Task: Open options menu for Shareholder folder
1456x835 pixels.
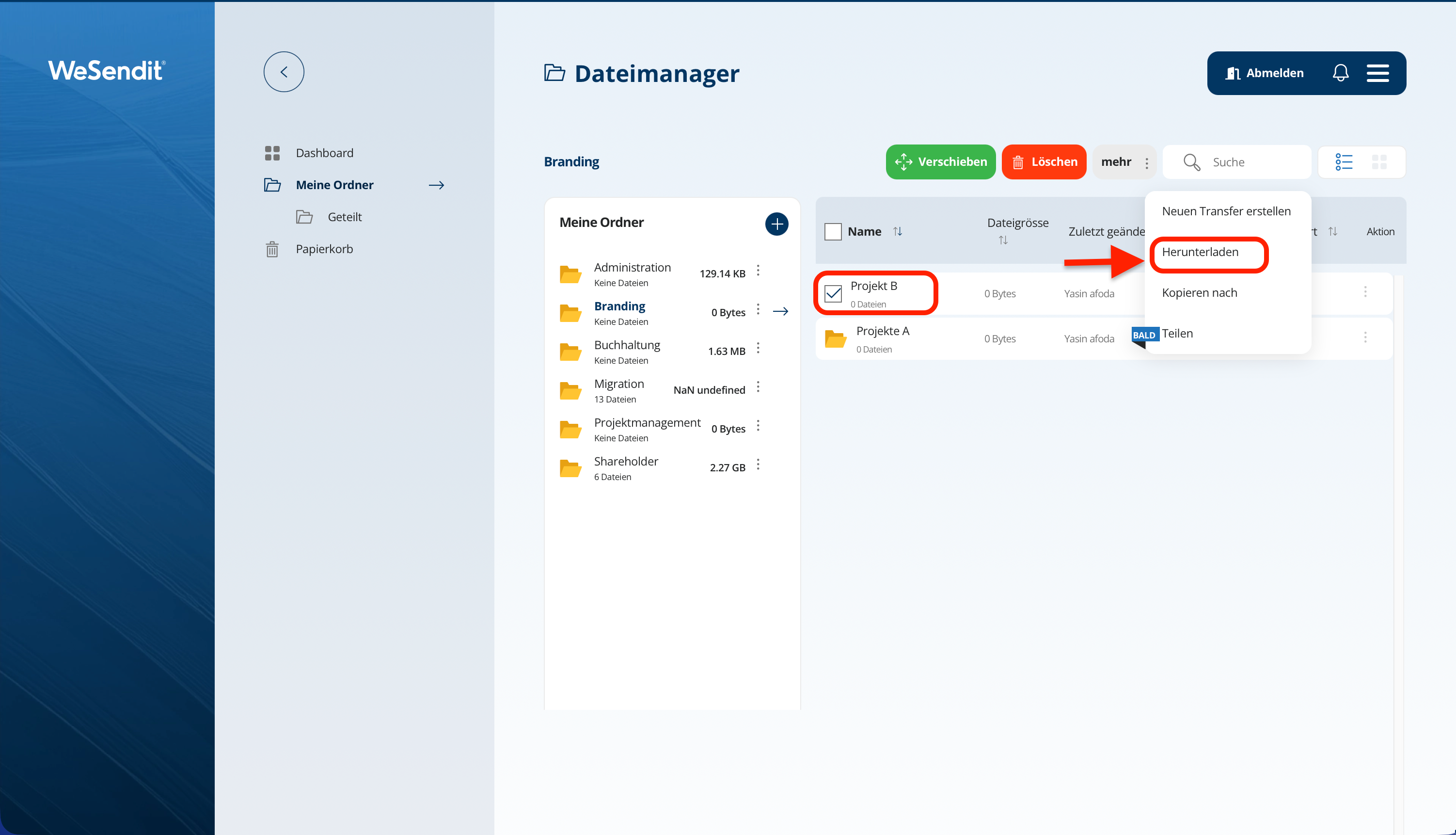Action: click(758, 465)
